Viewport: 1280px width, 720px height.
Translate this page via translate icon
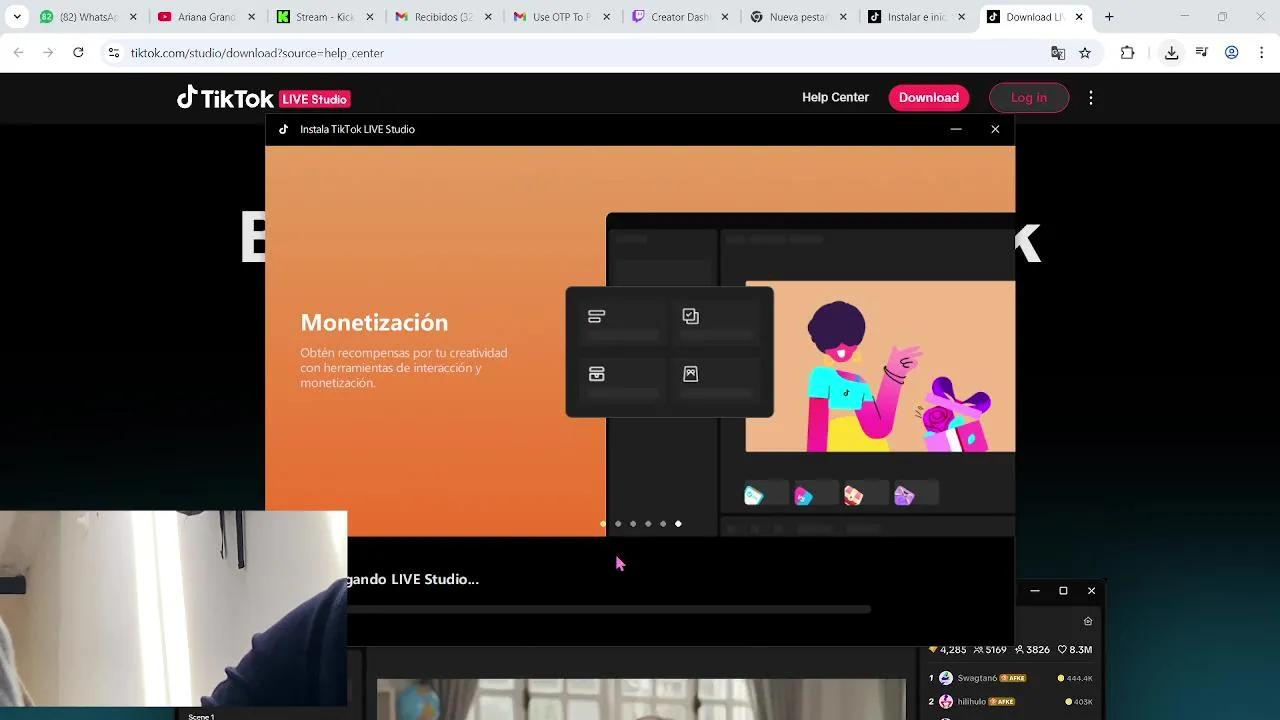point(1058,53)
